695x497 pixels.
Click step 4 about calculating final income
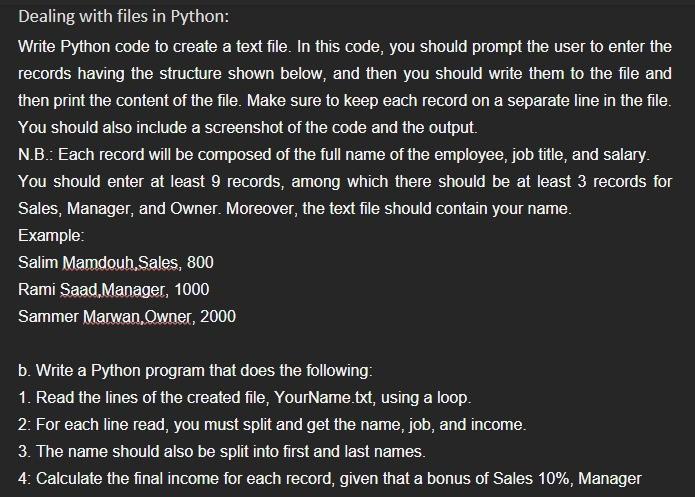pyautogui.click(x=330, y=479)
